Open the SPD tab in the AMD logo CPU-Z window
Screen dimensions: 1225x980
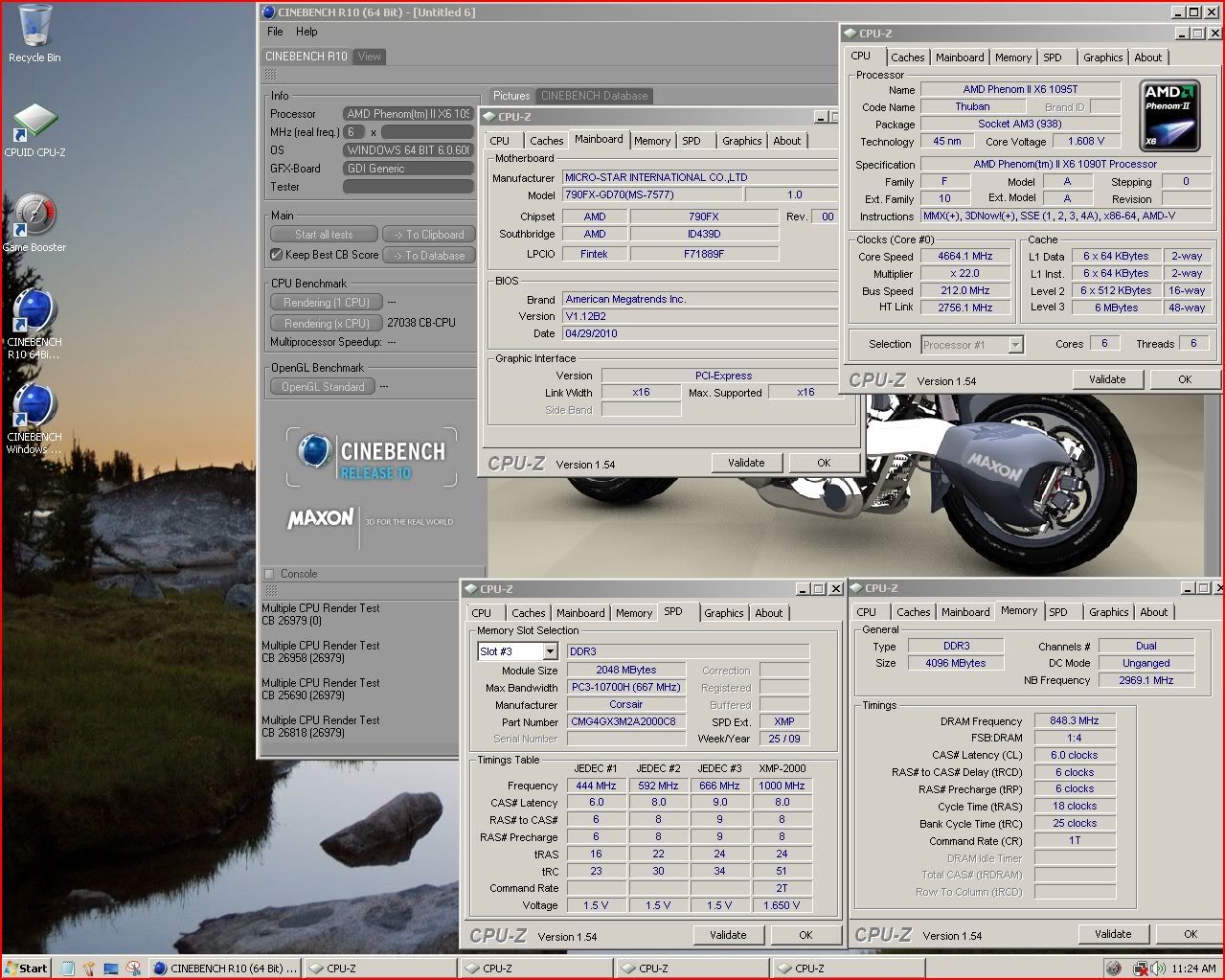coord(1053,57)
